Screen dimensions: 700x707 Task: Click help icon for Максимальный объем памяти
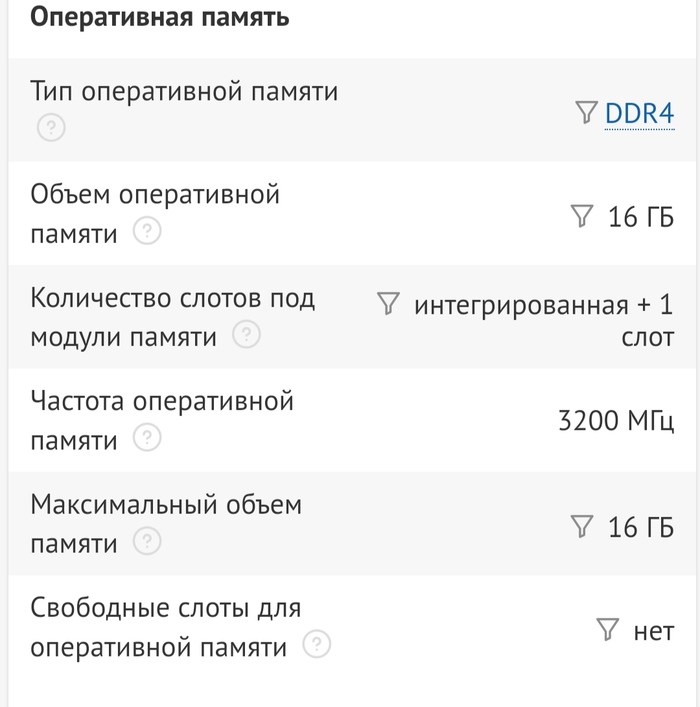(x=147, y=542)
